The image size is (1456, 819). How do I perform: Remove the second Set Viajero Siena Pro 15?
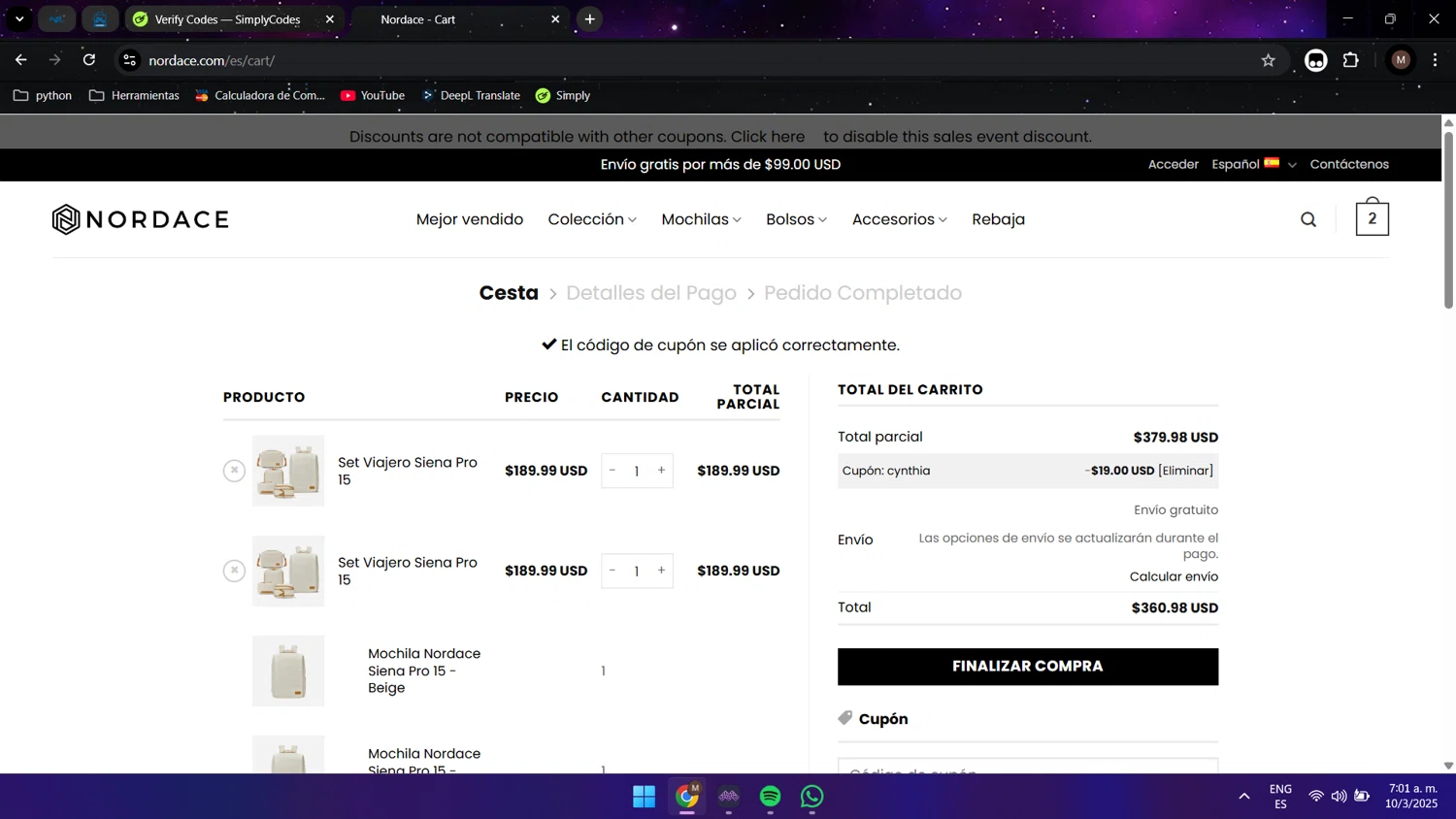click(234, 571)
